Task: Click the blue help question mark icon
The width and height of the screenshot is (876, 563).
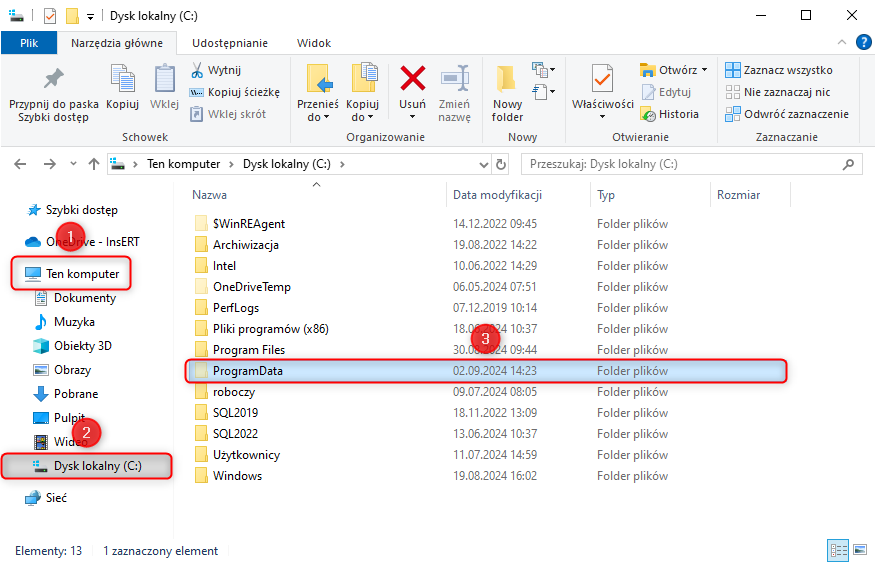Action: pyautogui.click(x=864, y=42)
